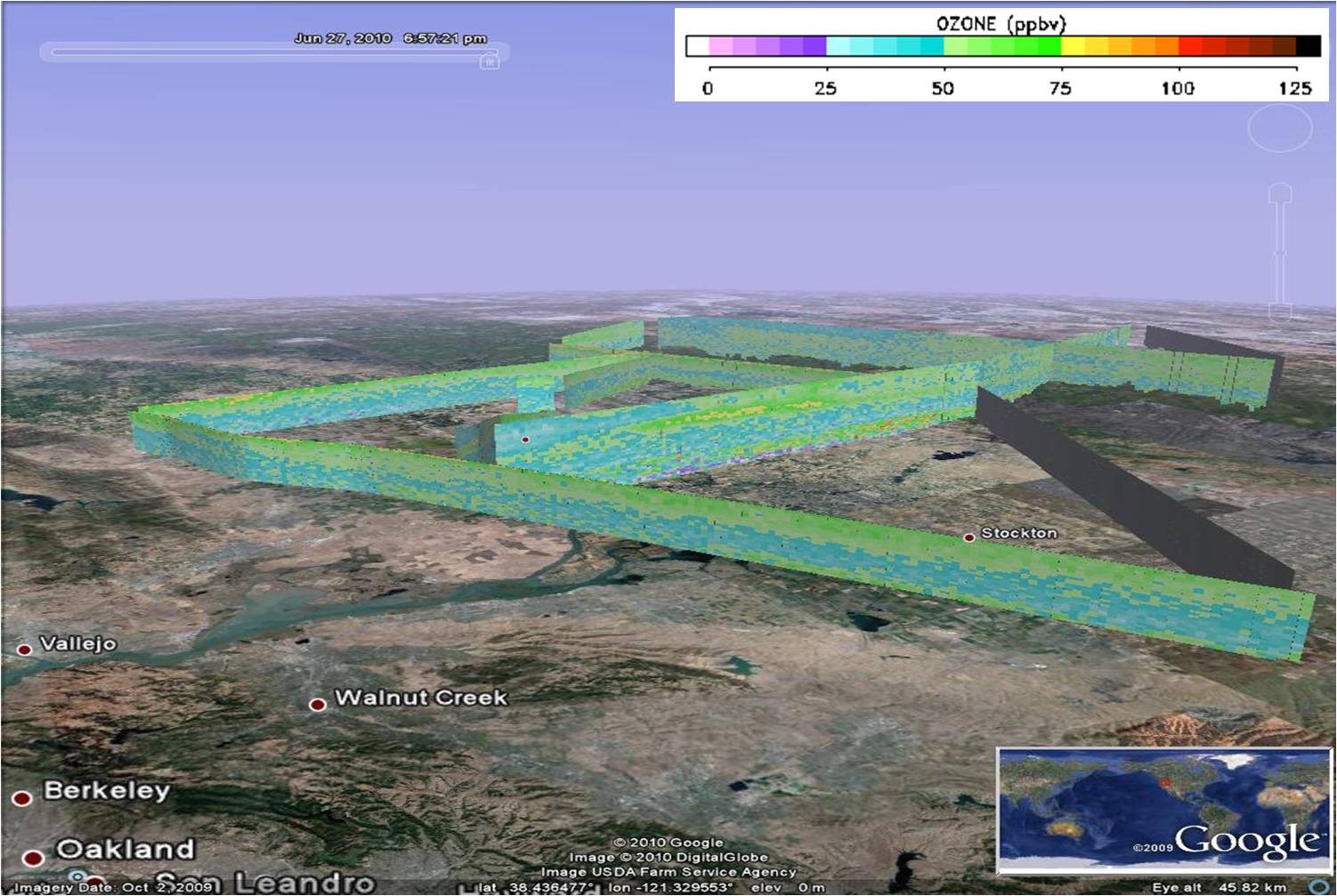Click the "Vallejo" place label

coord(78,643)
